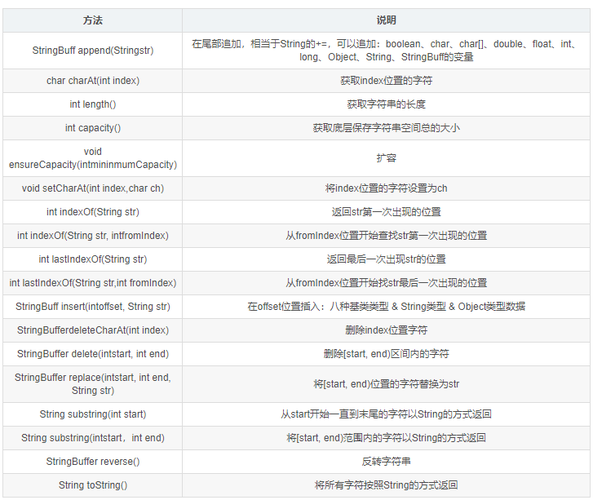
Task: Click the StringBuffer delete(intstart, int end) cell
Action: click(x=93, y=354)
